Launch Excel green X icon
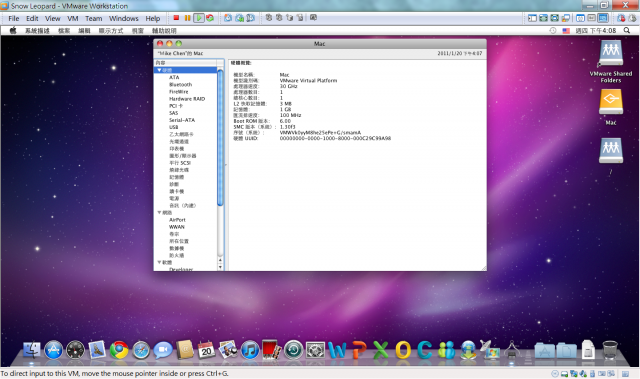Viewport: 640px width, 379px height. click(x=381, y=350)
